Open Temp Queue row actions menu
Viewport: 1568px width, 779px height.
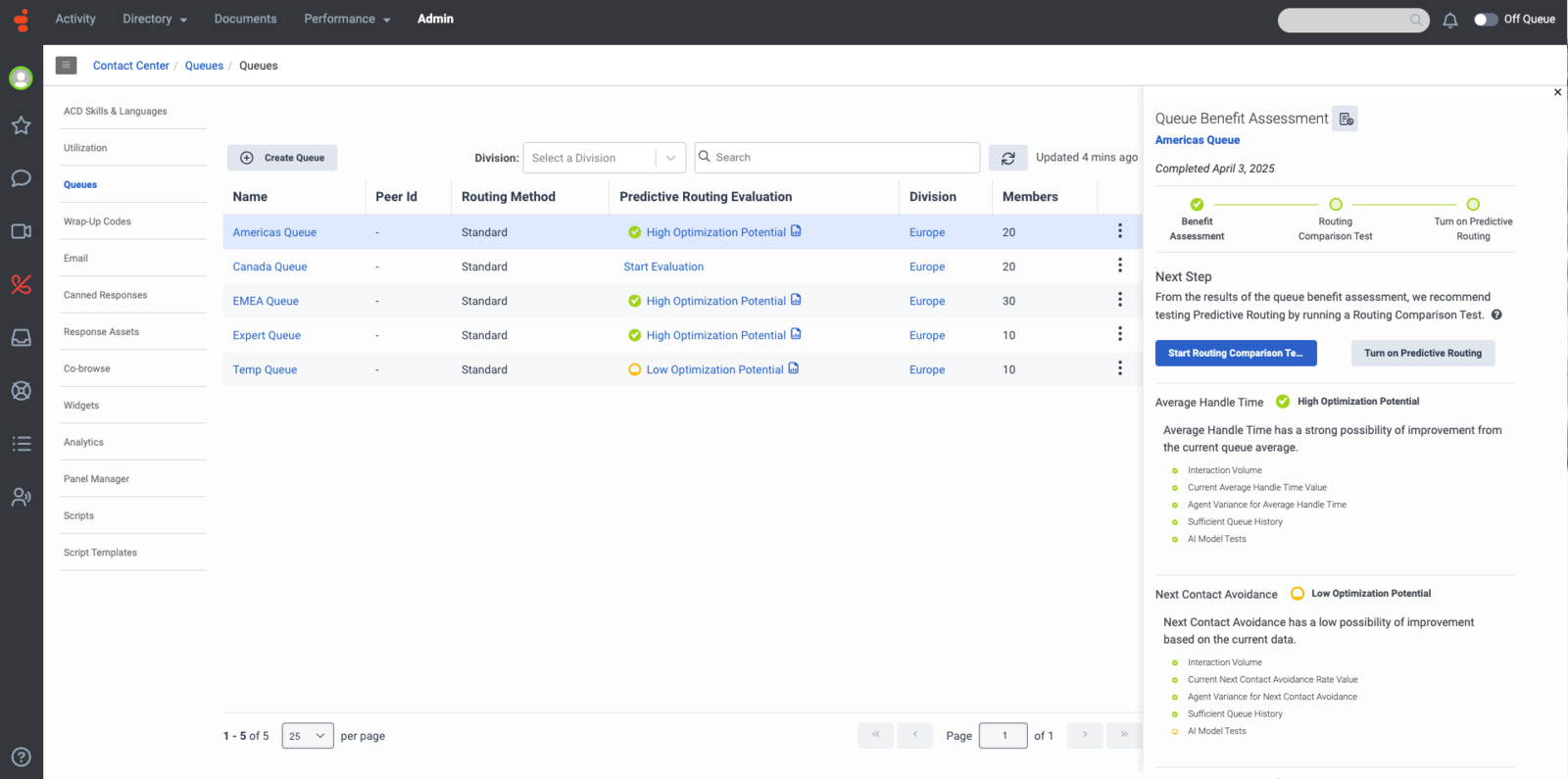pyautogui.click(x=1119, y=368)
